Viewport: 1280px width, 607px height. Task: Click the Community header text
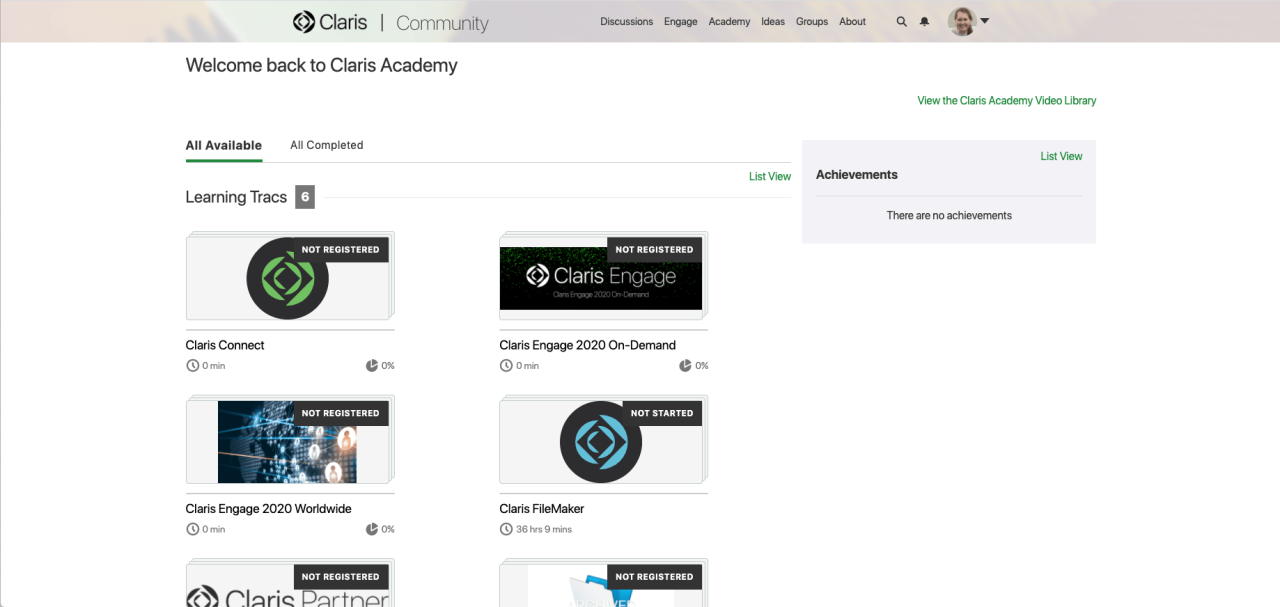442,22
